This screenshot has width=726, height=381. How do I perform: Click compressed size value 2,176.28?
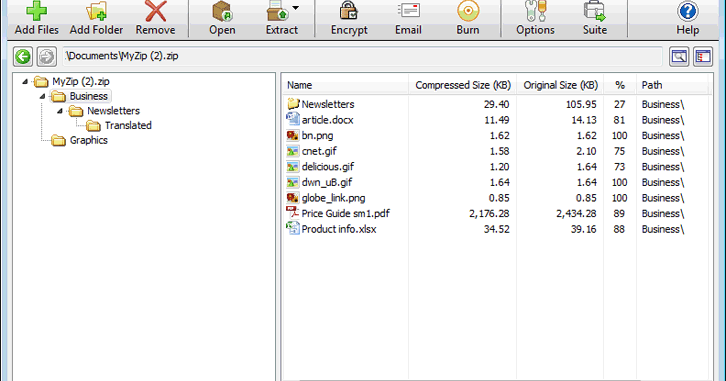coord(489,214)
